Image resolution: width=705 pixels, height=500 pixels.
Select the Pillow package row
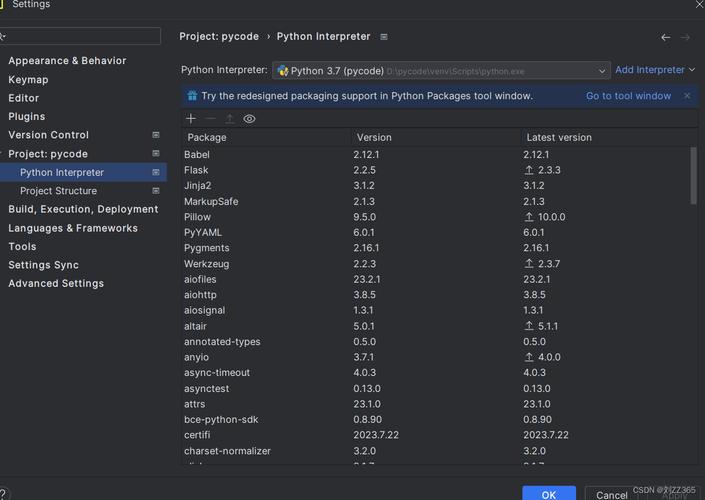point(435,217)
